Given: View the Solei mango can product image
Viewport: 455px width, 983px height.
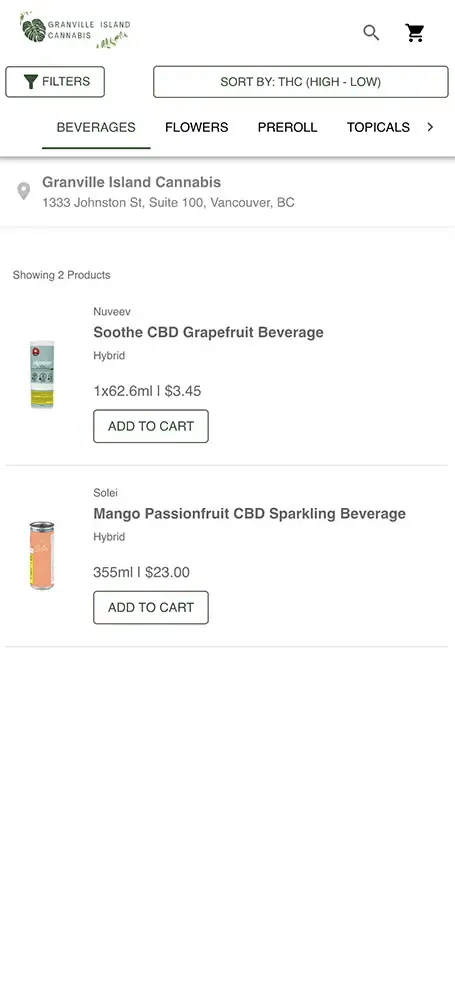Looking at the screenshot, I should click(42, 555).
